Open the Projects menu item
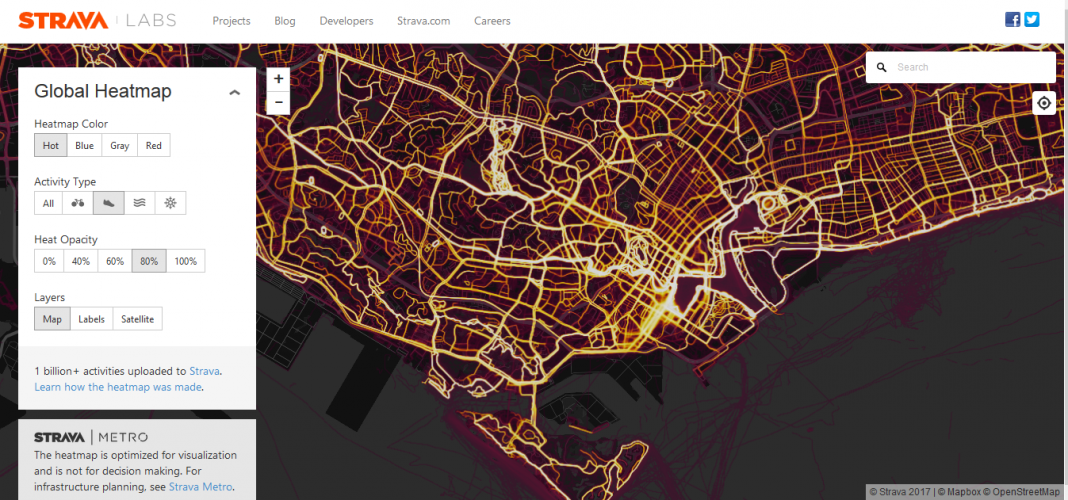1068x500 pixels. point(232,21)
